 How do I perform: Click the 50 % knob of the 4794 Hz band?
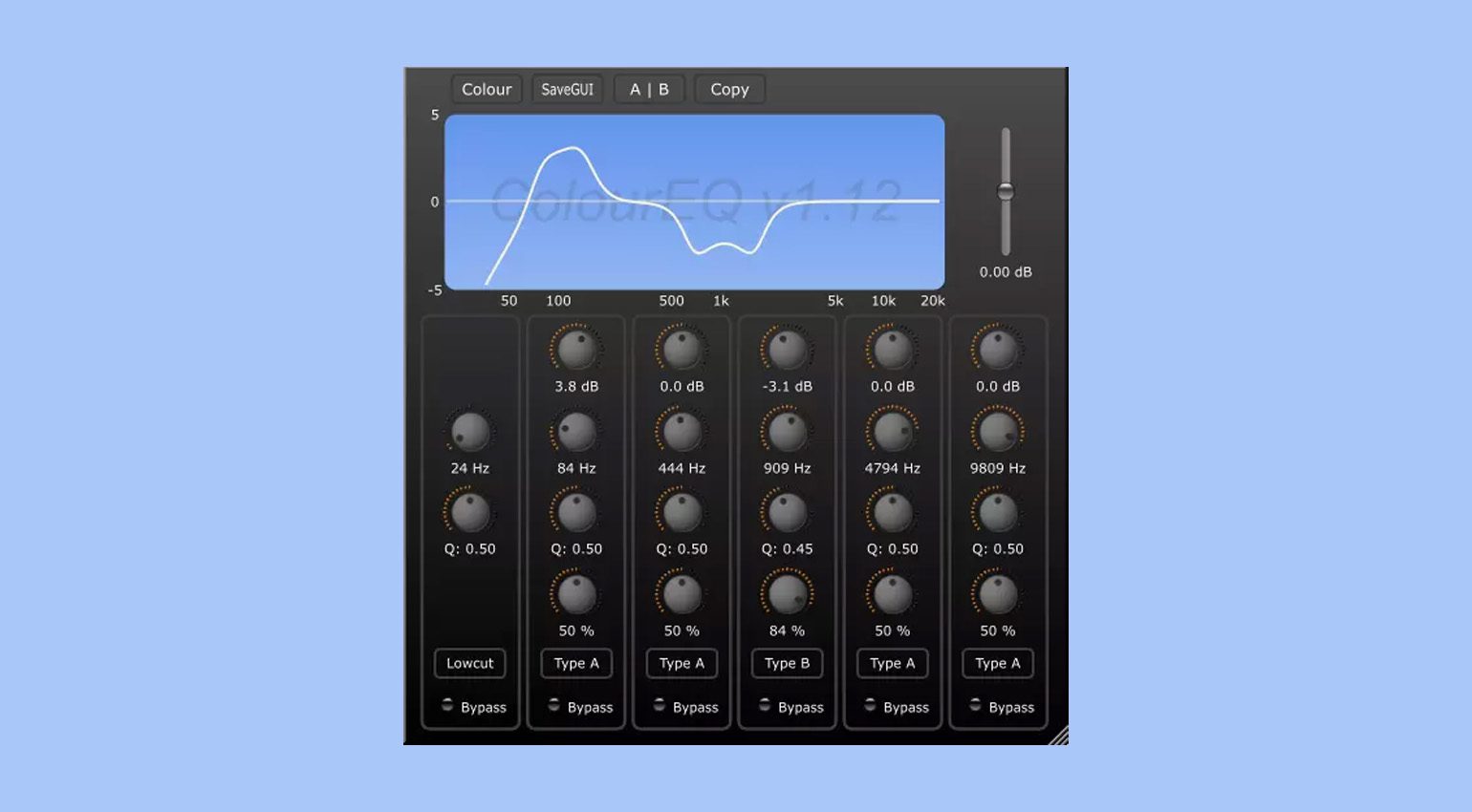pos(893,595)
